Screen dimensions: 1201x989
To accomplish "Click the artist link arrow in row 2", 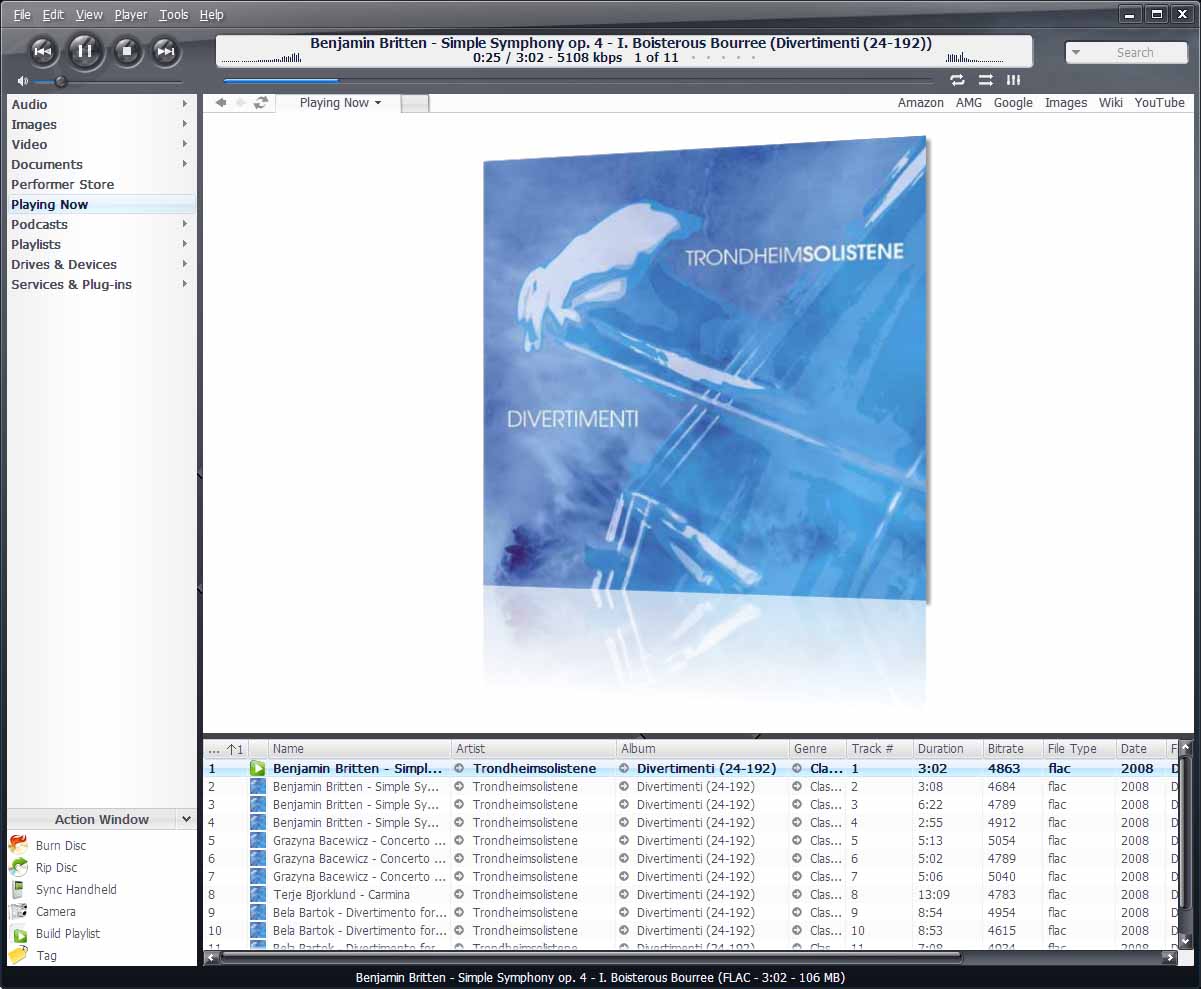I will point(459,786).
